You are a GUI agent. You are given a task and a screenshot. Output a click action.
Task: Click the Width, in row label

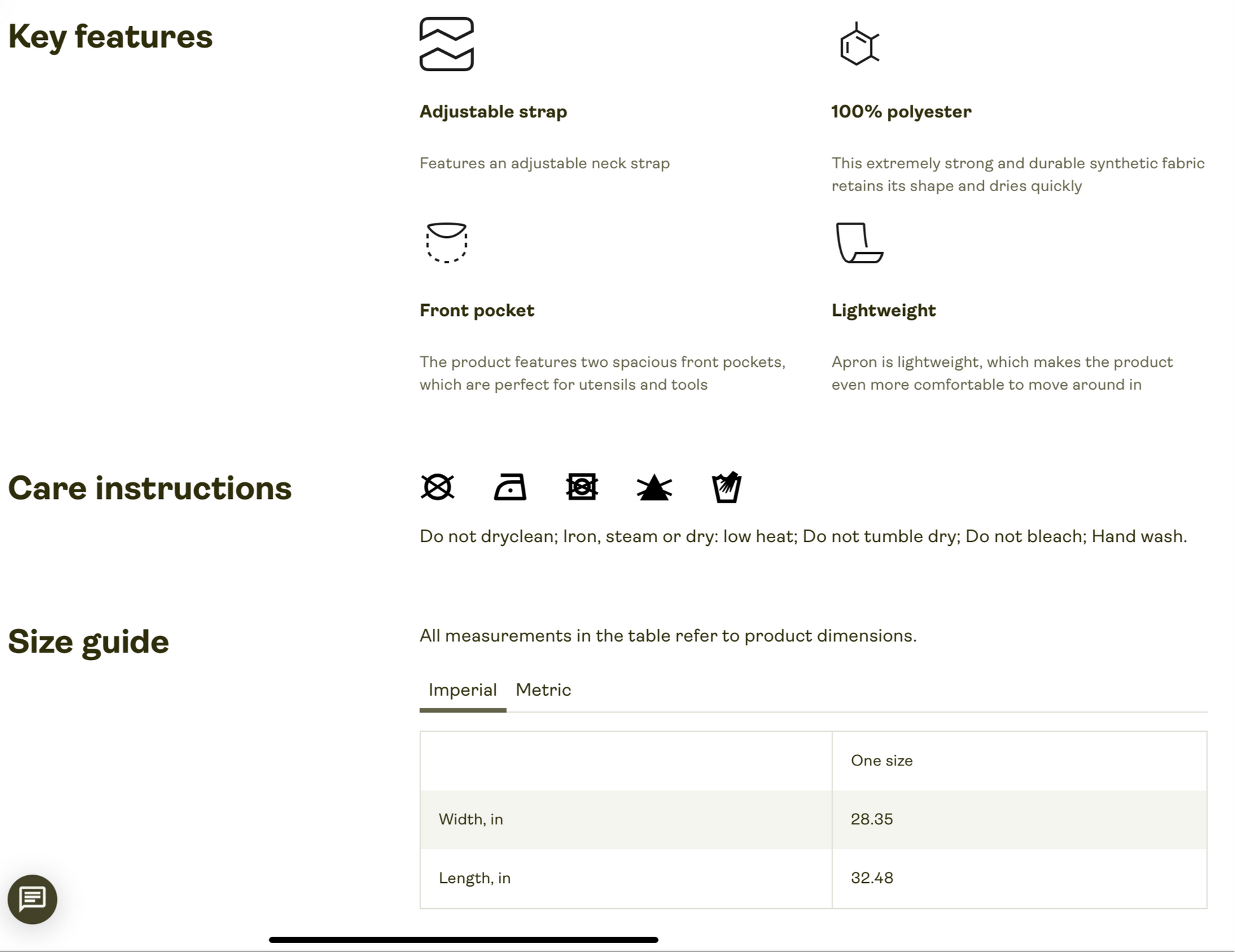471,819
